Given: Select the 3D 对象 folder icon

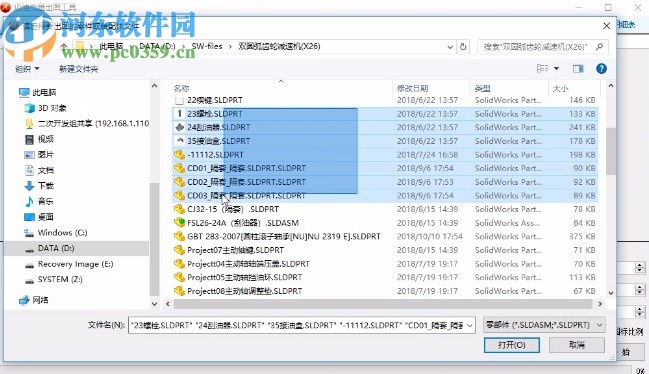Looking at the screenshot, I should (29, 108).
